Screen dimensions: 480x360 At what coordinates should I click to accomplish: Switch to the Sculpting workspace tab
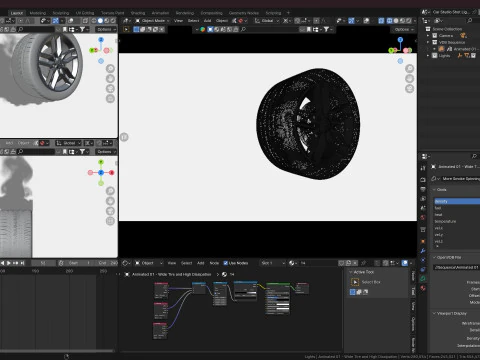61,13
